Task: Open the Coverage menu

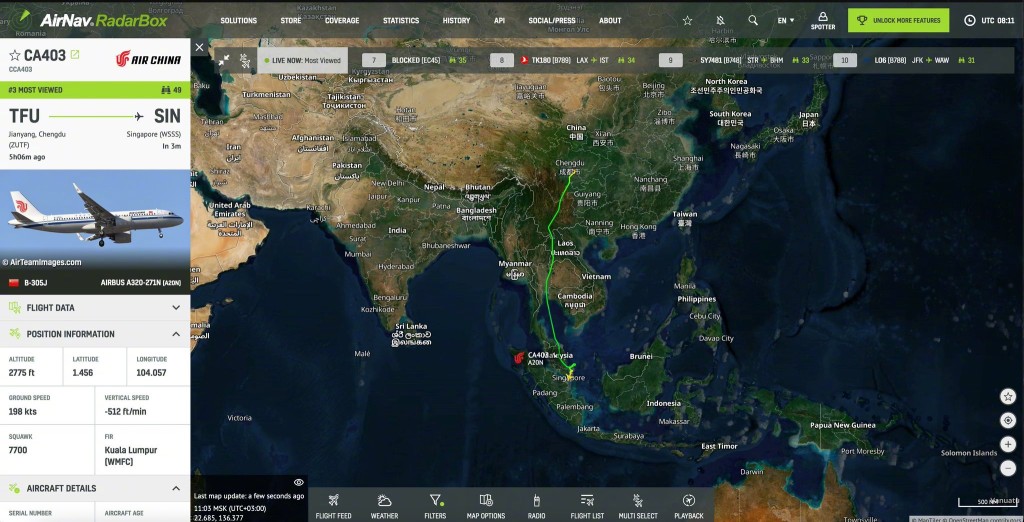Action: (x=342, y=20)
